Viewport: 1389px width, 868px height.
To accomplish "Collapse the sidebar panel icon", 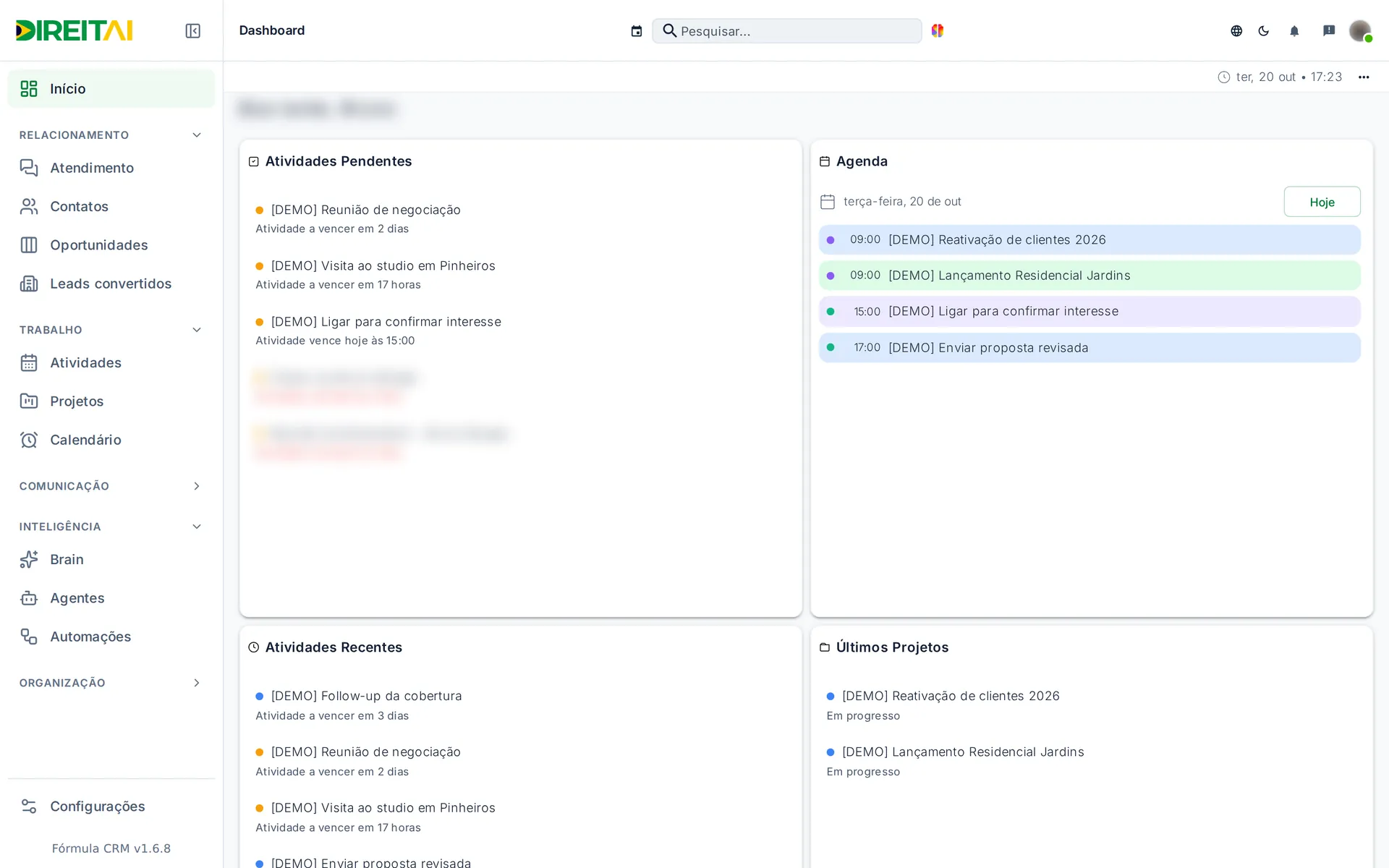I will 192,30.
